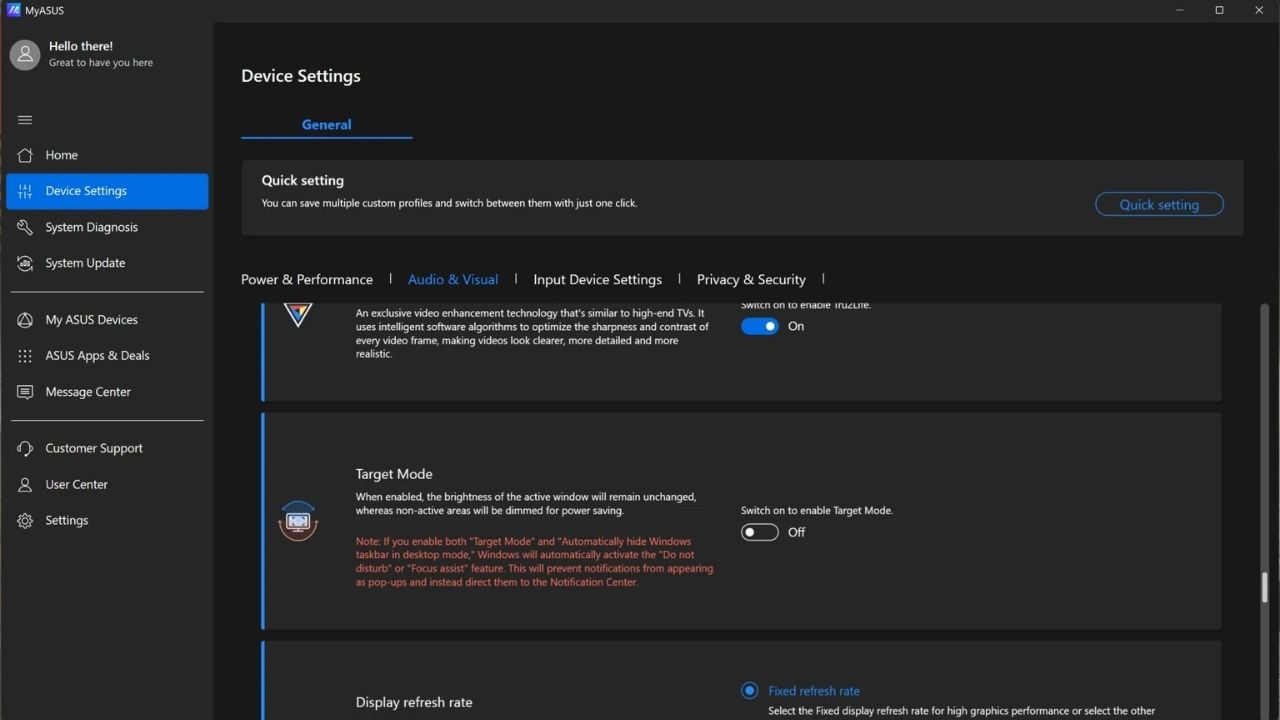Open Home via its house icon
Viewport: 1280px width, 720px height.
[25, 155]
